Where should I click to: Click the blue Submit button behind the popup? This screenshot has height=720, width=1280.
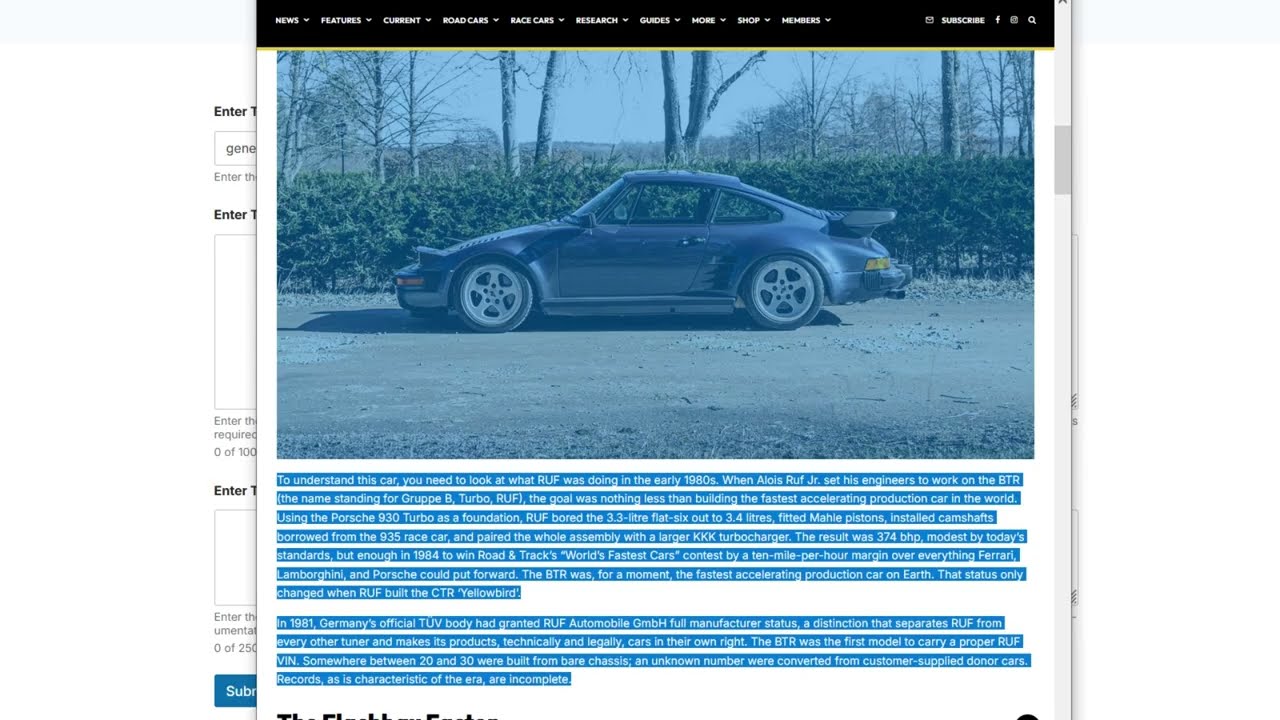click(x=235, y=691)
